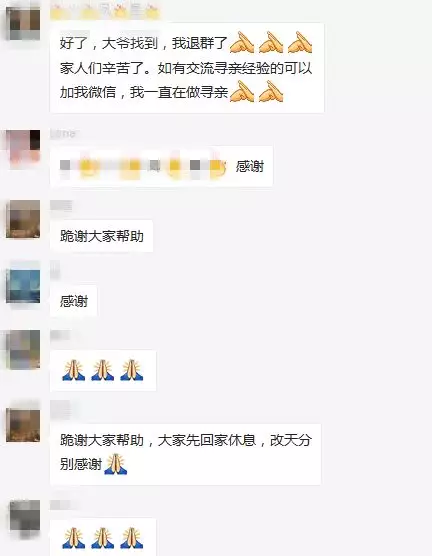Click the short '感谢' message bubble
Viewport: 432px width, 556px height.
(74, 301)
